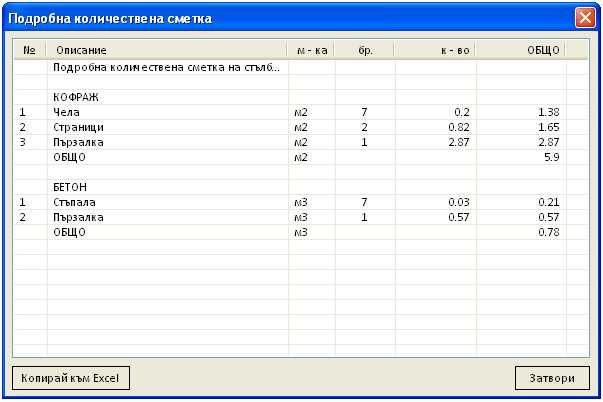Click the title row 'Подробна количествена сметка на стълб...'
The height and width of the screenshot is (402, 603).
pyautogui.click(x=166, y=68)
